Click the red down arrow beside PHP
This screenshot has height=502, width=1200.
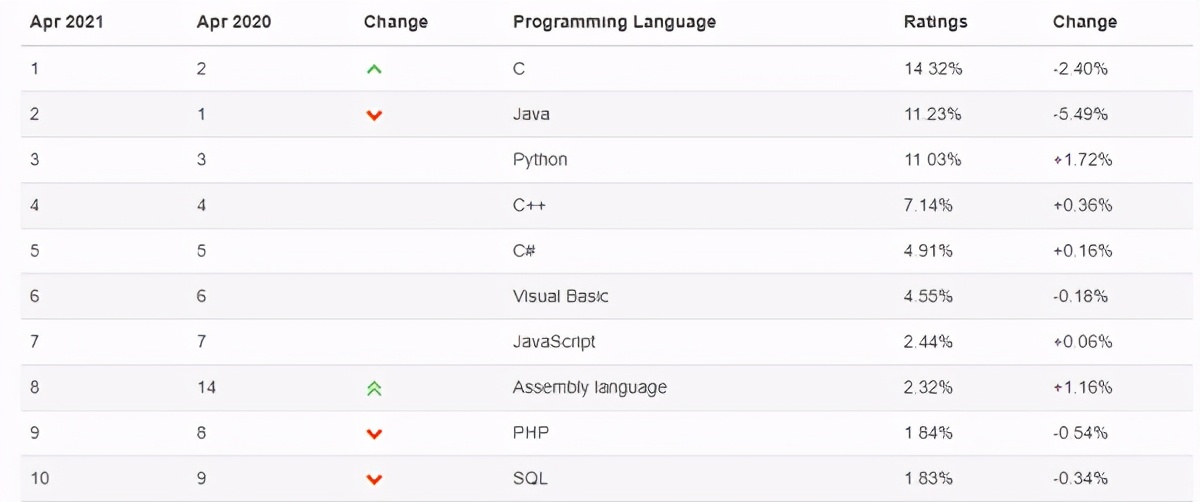pyautogui.click(x=374, y=434)
